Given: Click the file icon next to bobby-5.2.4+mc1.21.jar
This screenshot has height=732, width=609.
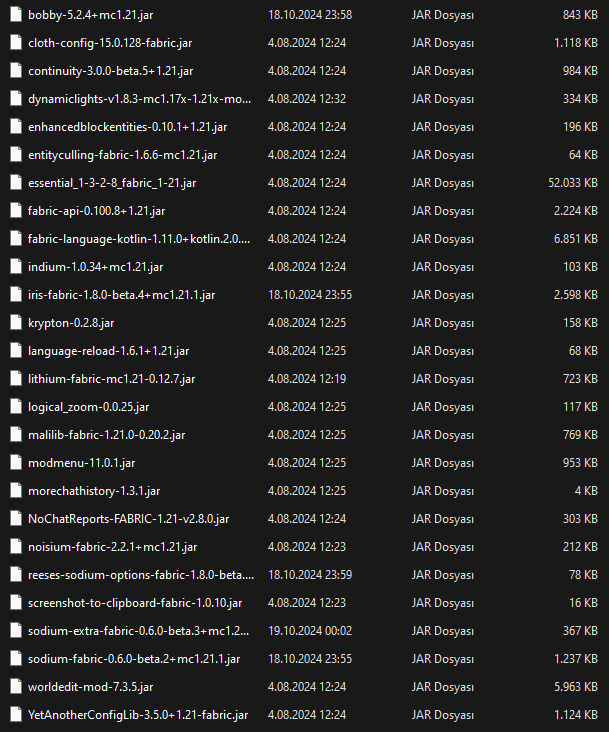Looking at the screenshot, I should click(16, 14).
